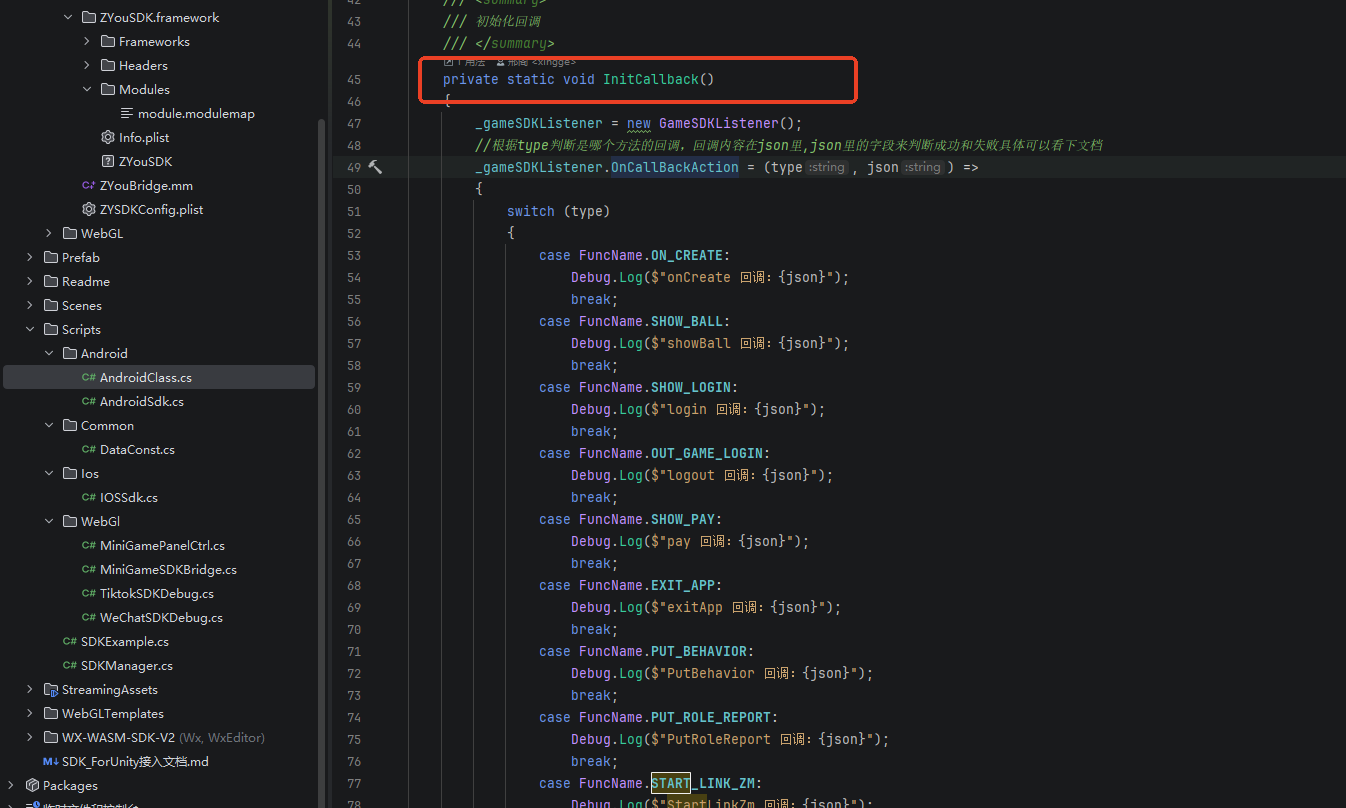
Task: Click the gear icon for ZYSDKConfig.plist
Action: [x=88, y=209]
